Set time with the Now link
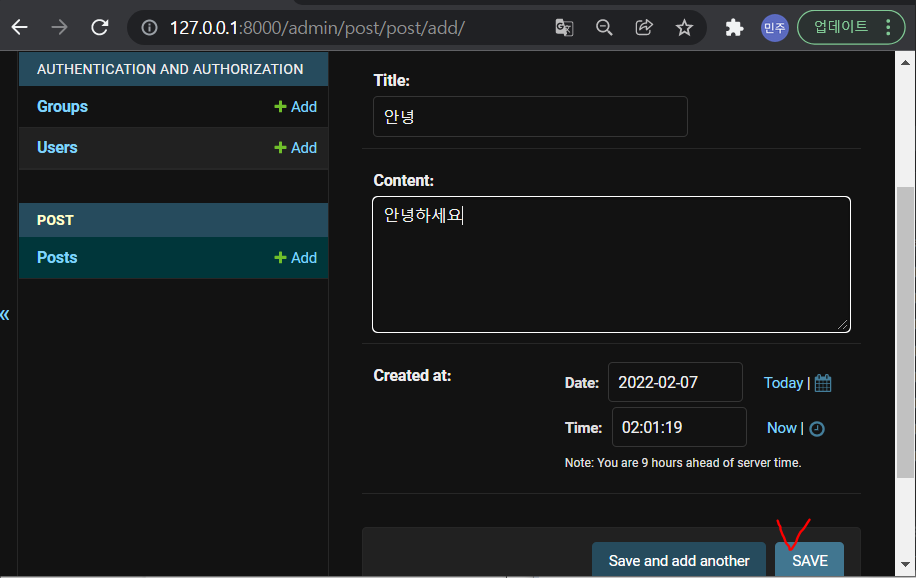The height and width of the screenshot is (578, 916). pos(782,428)
